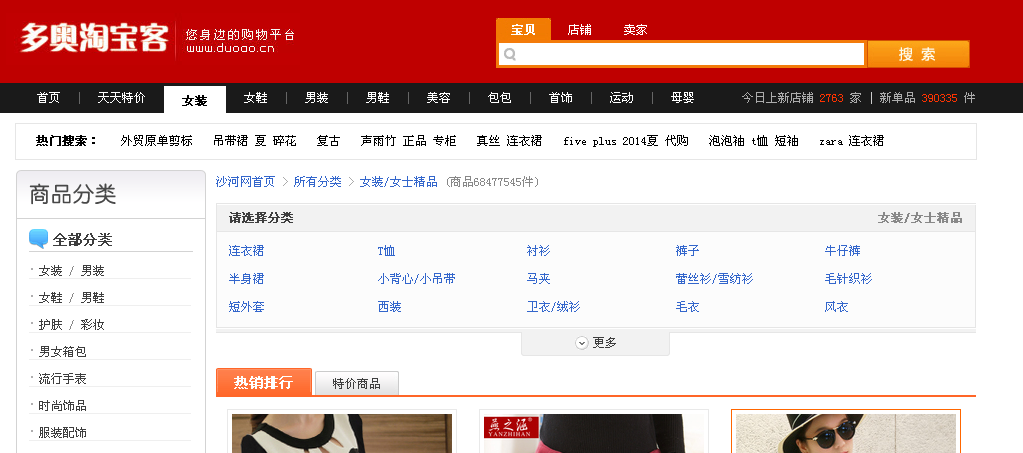Switch to the 特价商品 tab
Viewport: 1023px width, 453px height.
(x=356, y=383)
